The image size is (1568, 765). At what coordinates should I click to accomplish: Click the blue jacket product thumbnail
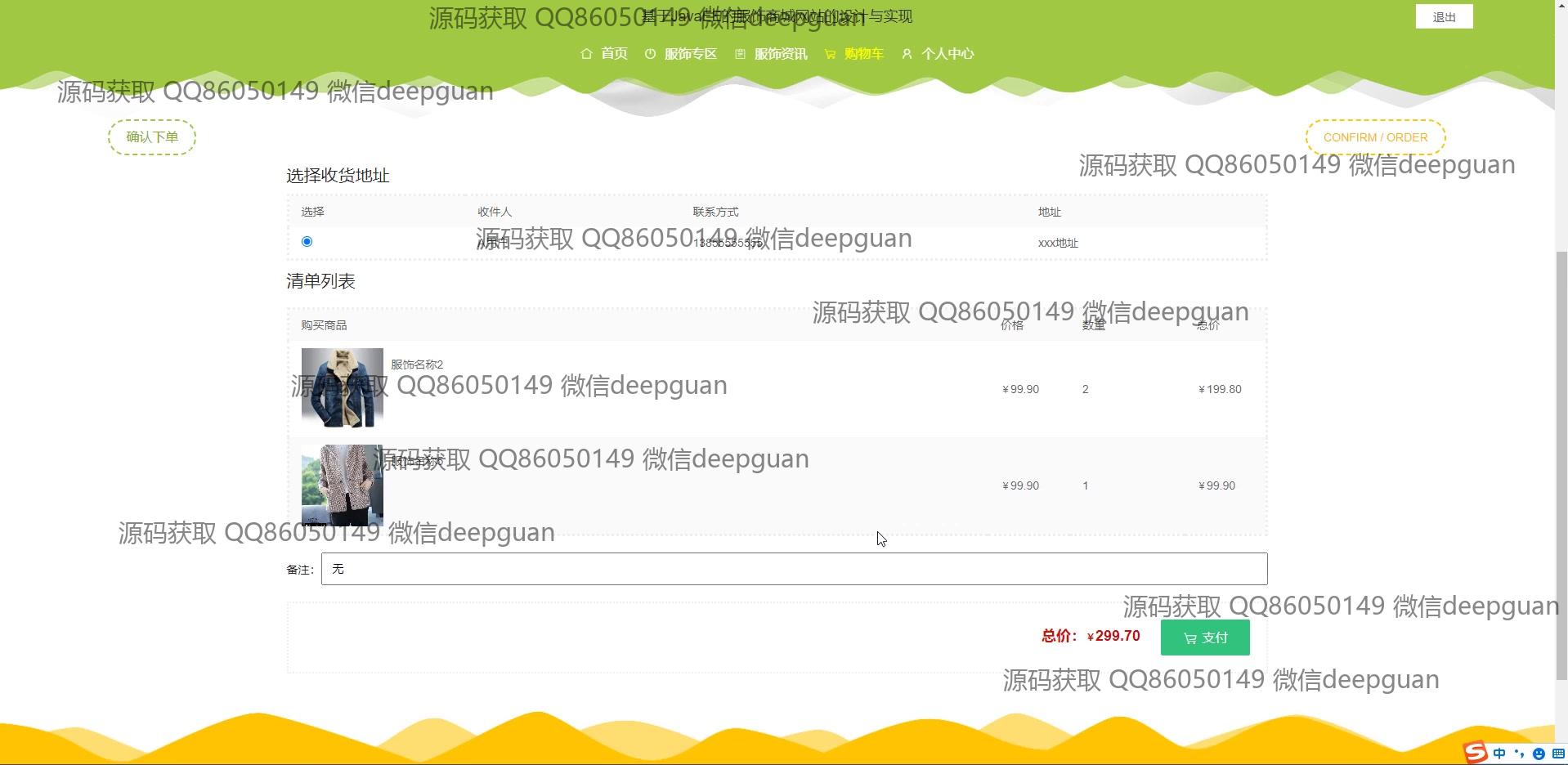(342, 387)
